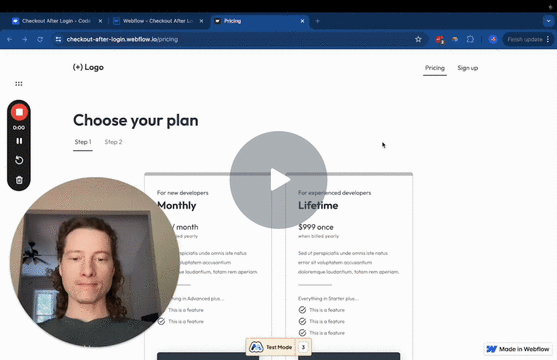The image size is (557, 360).
Task: Click the Choose your plan heading
Action: point(136,120)
